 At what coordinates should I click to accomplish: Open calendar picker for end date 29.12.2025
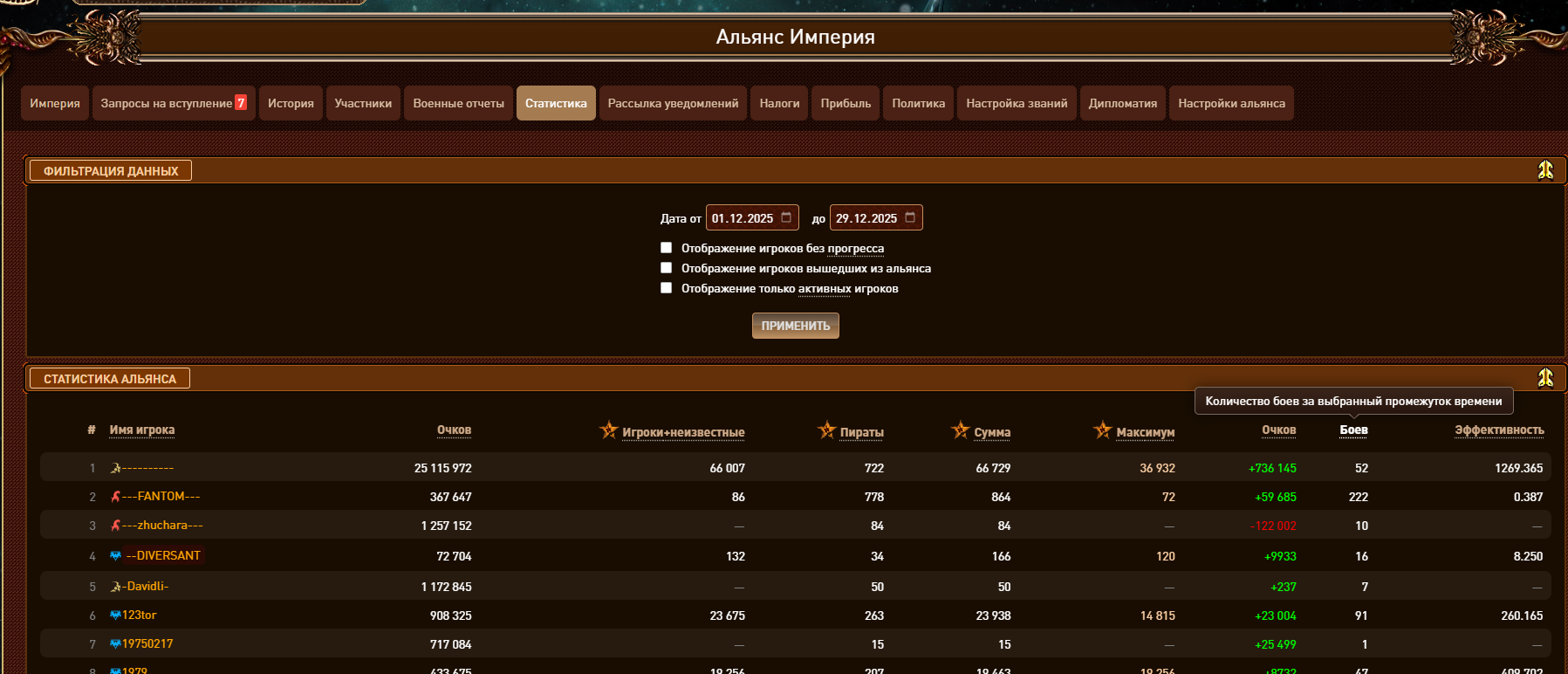point(910,217)
